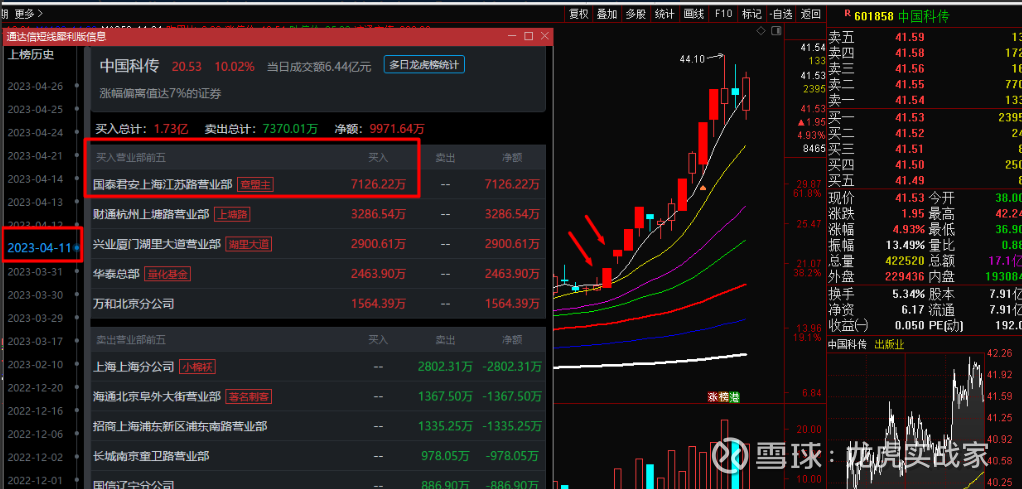Click the 换手 5.34% value

coord(909,293)
